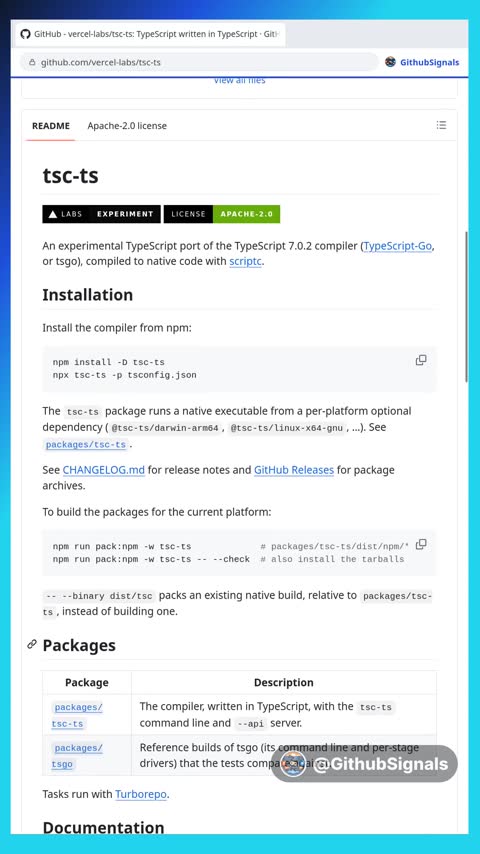Click the GitHub favicon in browser tab
The width and height of the screenshot is (480, 854).
click(x=25, y=34)
